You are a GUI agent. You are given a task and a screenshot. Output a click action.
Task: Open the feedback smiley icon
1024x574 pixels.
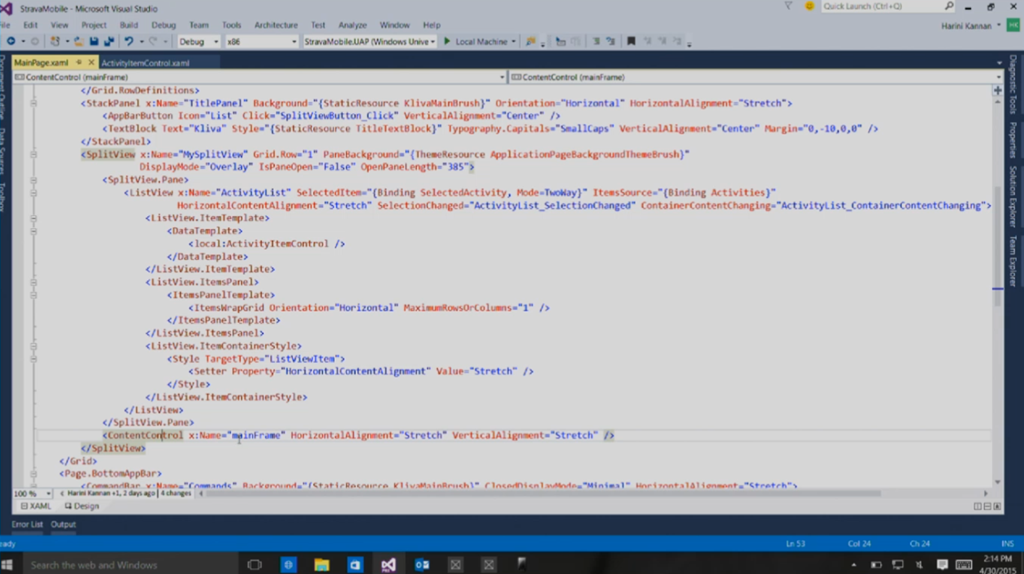click(809, 6)
